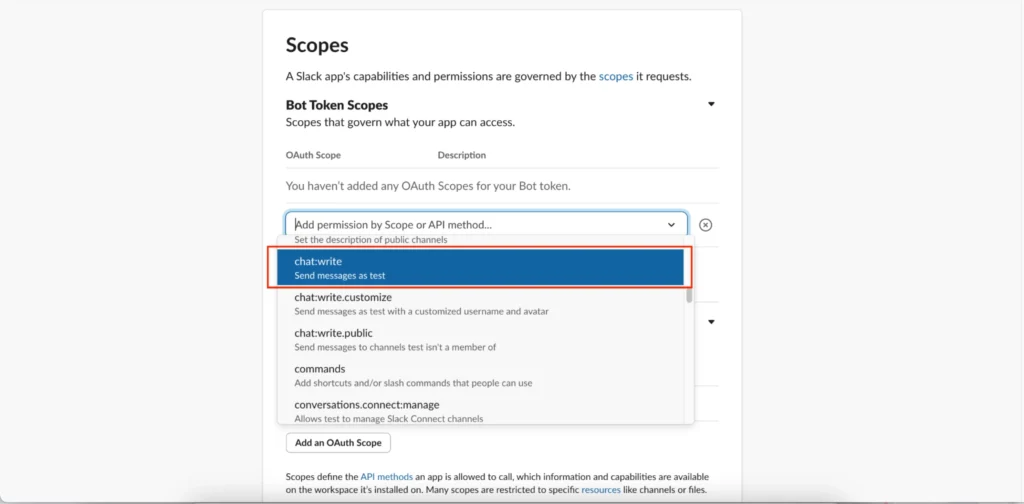Click the scope dropdown list scrollbar thumb
The image size is (1024, 504).
tap(688, 296)
